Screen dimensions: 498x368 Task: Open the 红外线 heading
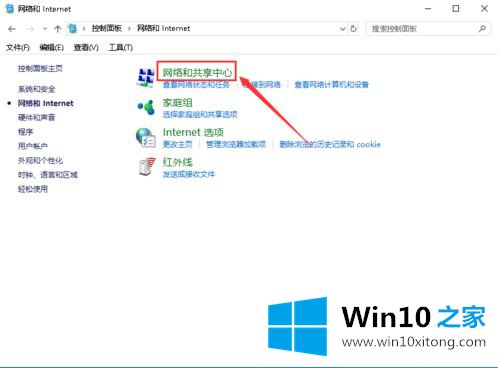click(x=177, y=162)
